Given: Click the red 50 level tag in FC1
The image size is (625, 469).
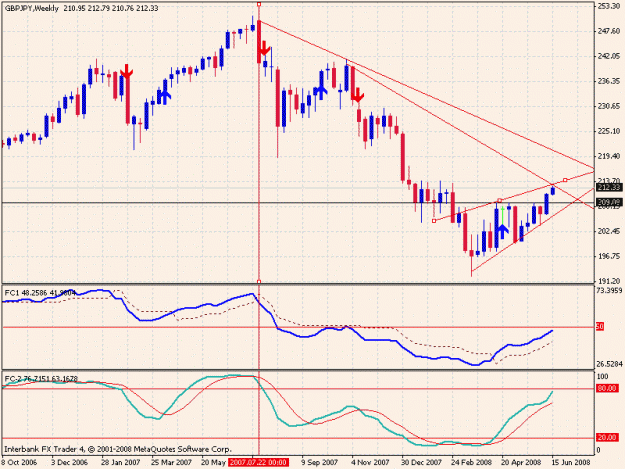Looking at the screenshot, I should 600,327.
